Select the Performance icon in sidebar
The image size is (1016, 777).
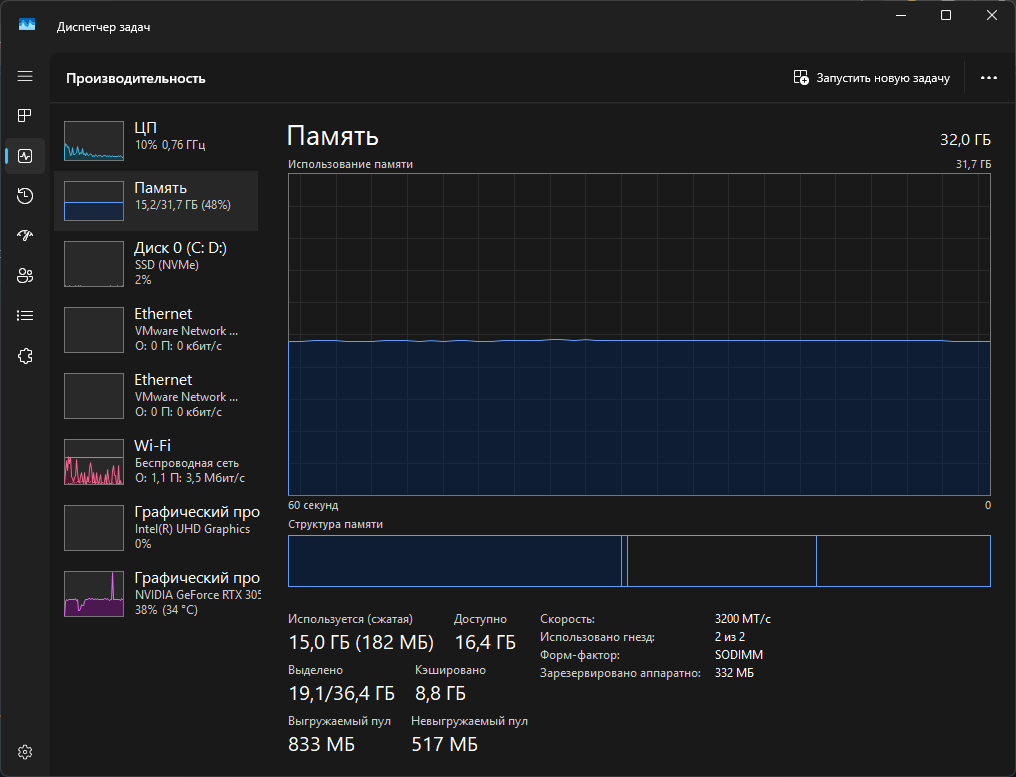(x=25, y=156)
